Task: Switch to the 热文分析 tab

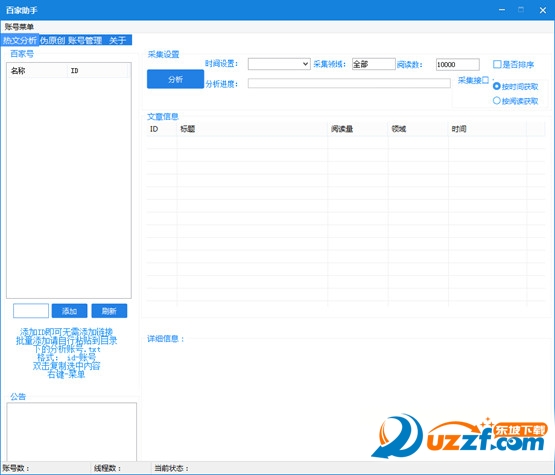Action: tap(20, 40)
